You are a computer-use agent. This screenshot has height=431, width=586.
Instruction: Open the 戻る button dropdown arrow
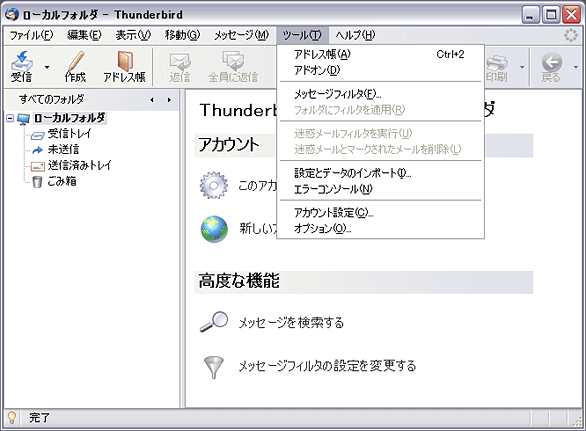(x=576, y=67)
